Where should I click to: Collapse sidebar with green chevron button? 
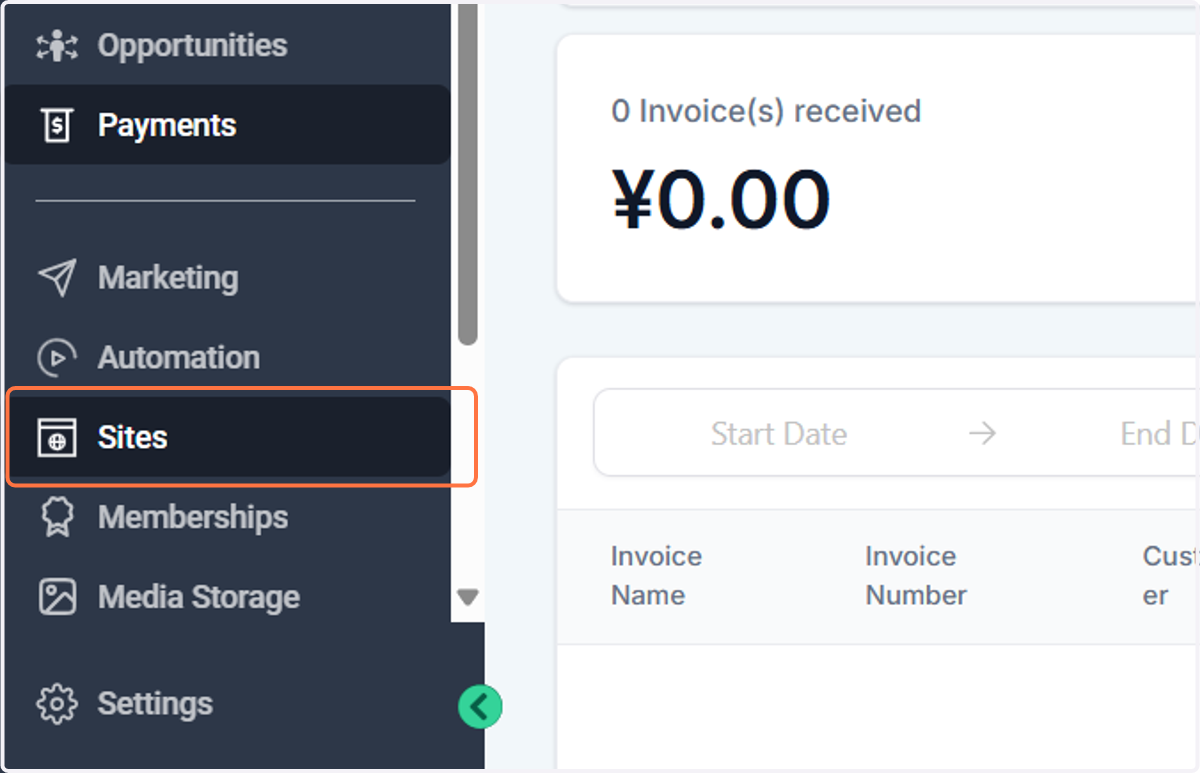coord(480,707)
